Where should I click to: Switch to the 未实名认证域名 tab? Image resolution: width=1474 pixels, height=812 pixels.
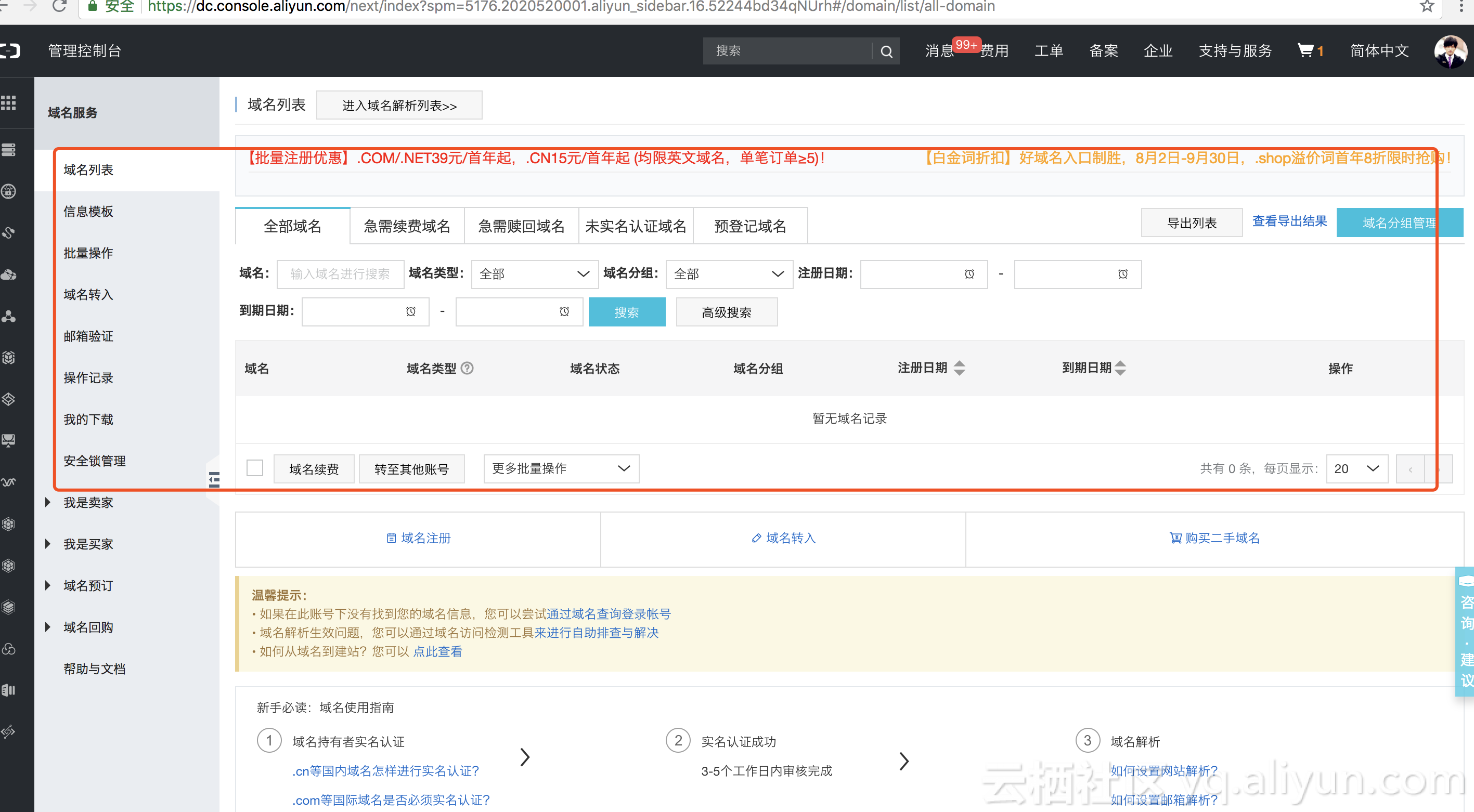pyautogui.click(x=636, y=226)
